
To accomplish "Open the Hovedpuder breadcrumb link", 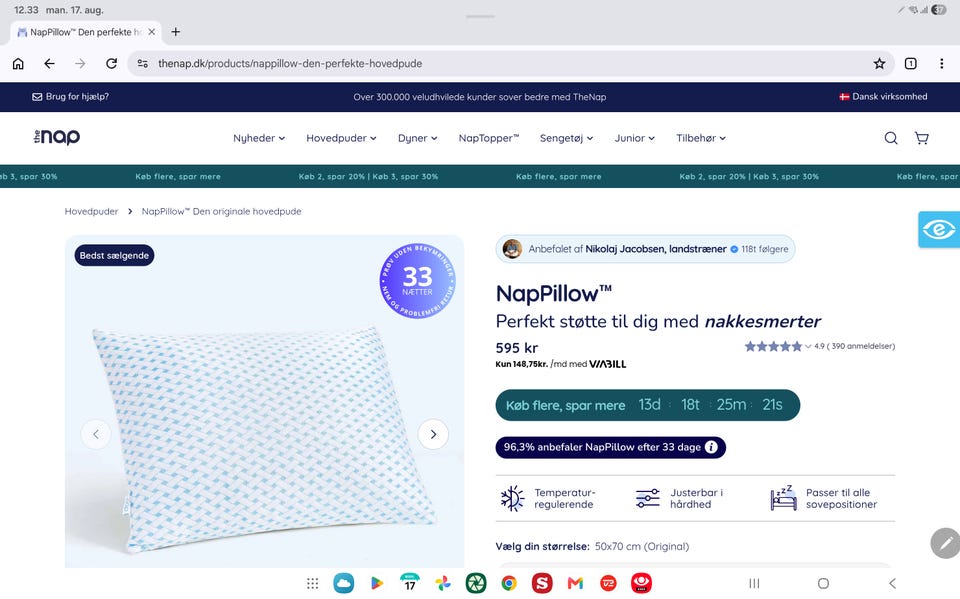I will tap(91, 211).
